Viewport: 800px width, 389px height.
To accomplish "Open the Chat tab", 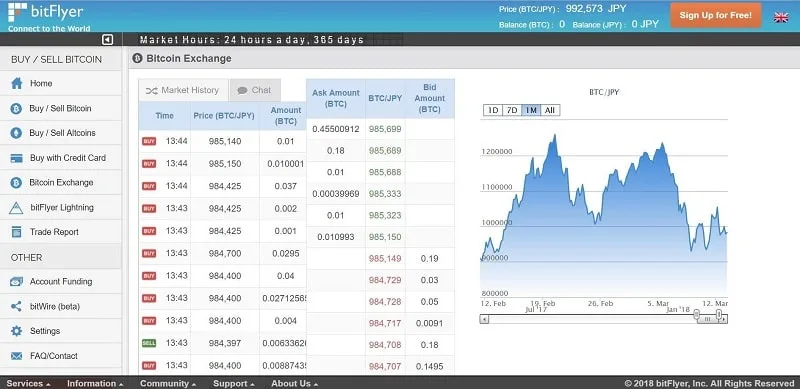I will (x=255, y=90).
